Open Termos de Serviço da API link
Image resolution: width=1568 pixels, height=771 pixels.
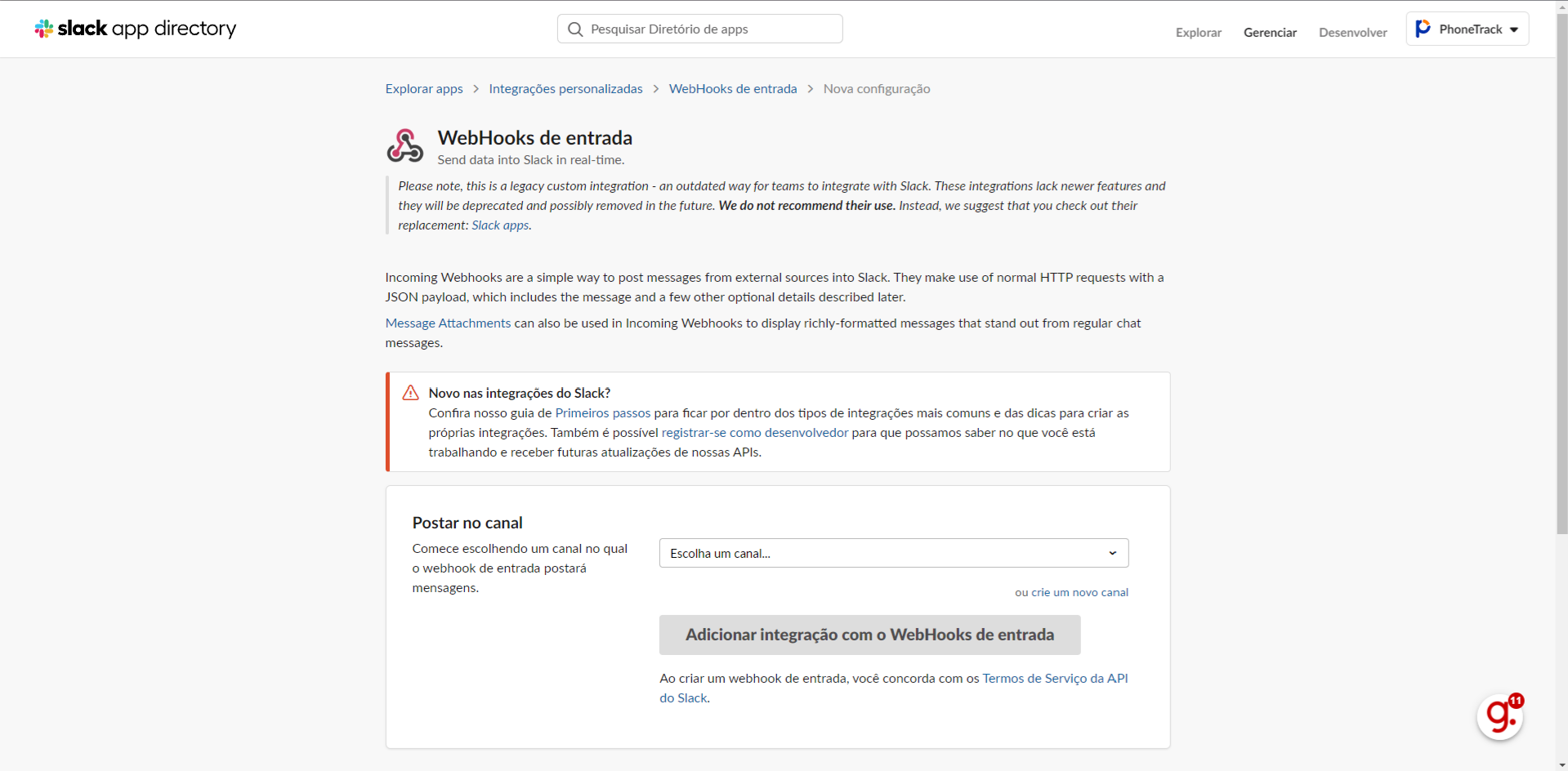(894, 689)
